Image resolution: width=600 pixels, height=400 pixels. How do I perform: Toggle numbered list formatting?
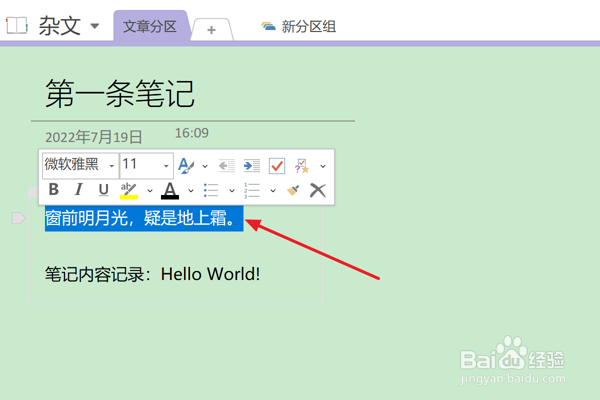[x=252, y=190]
